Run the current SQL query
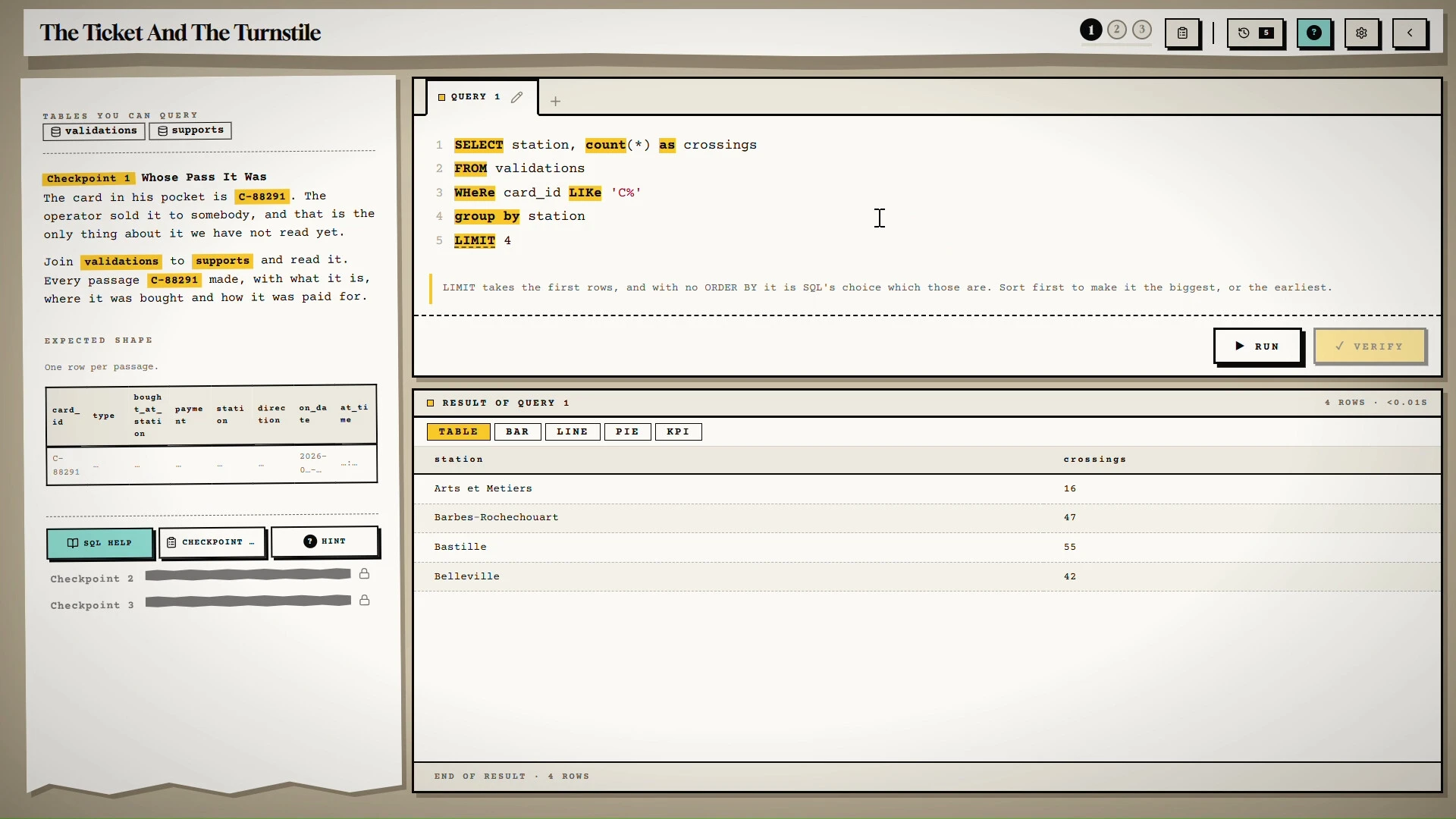The width and height of the screenshot is (1456, 819). point(1257,347)
